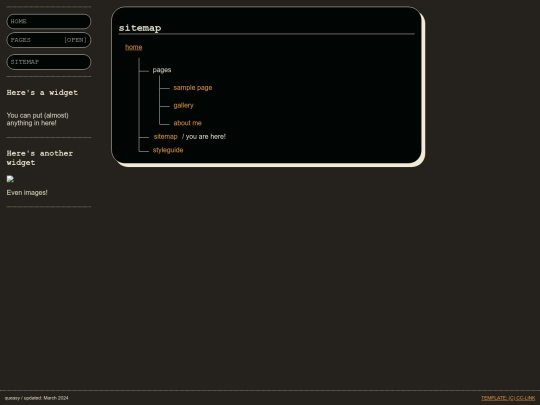Click the broken image in the widget
Viewport: 540px width, 405px height.
click(x=10, y=179)
